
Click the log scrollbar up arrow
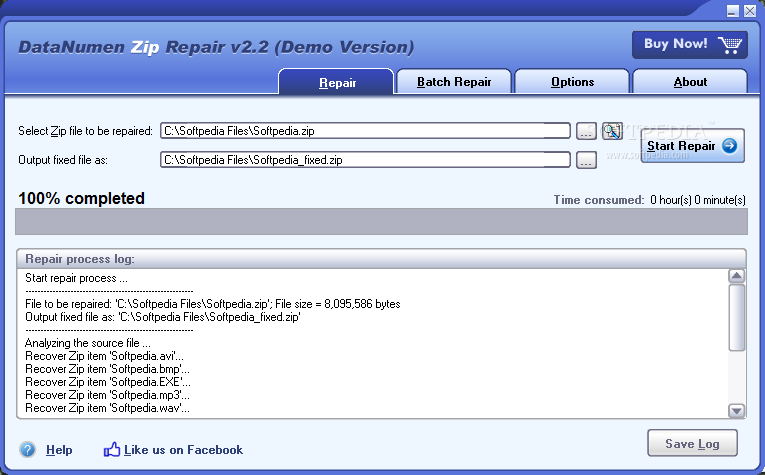coord(736,276)
